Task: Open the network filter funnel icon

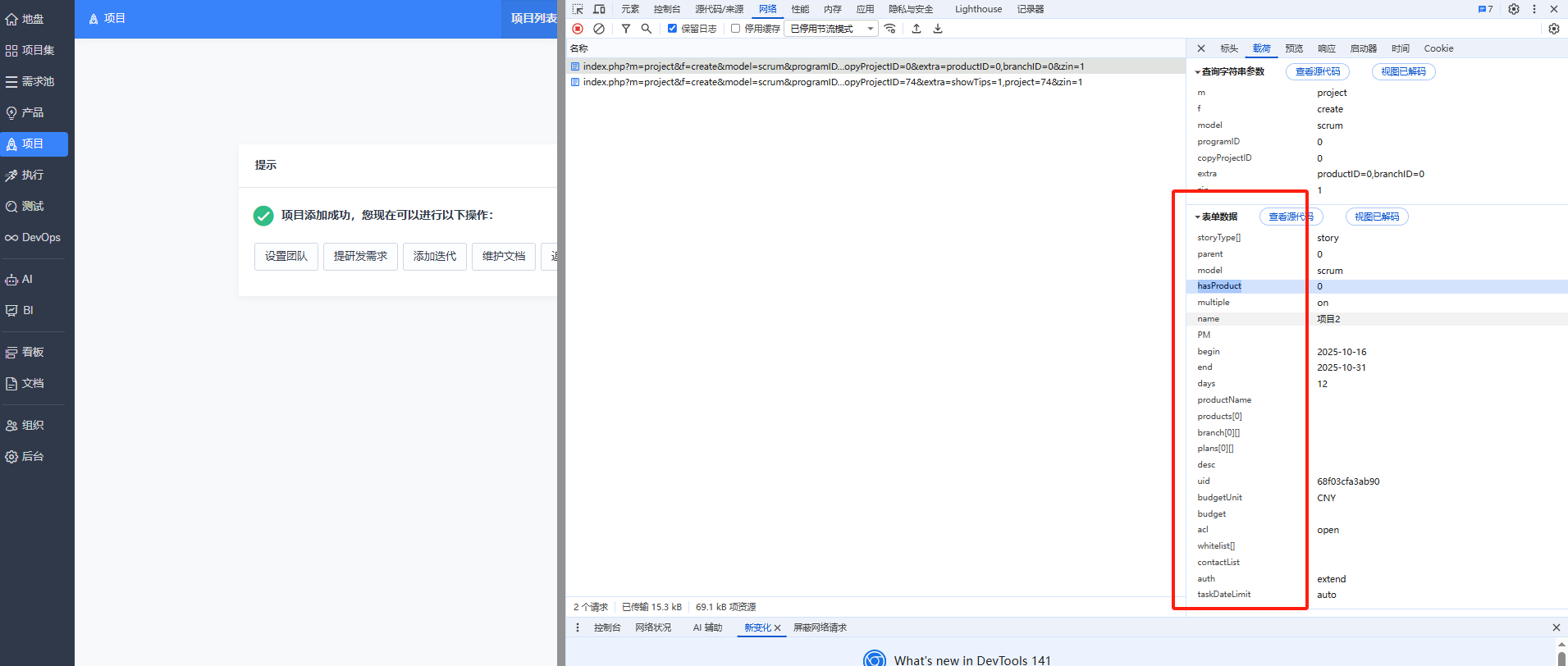Action: 626,29
